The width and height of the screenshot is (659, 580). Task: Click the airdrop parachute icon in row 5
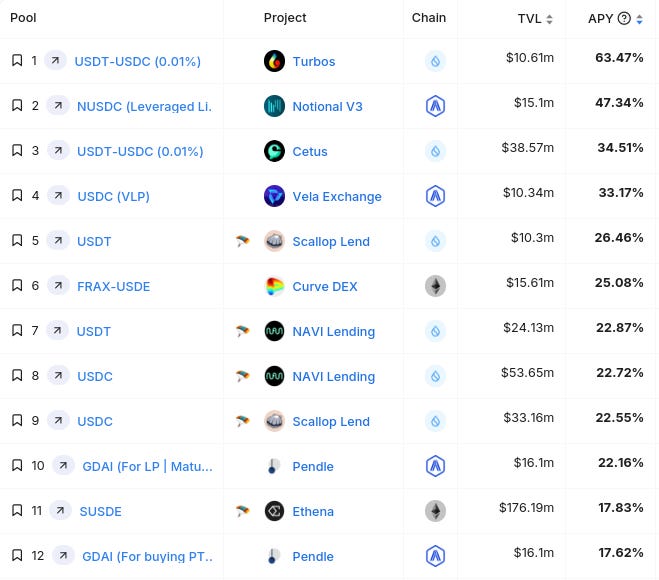click(x=243, y=241)
